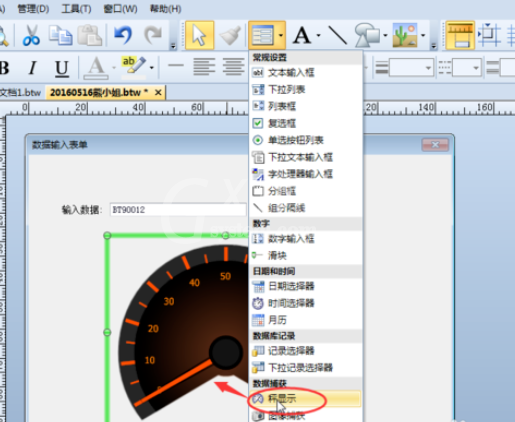This screenshot has height=422, width=515.
Task: Select the pointer selection tool
Action: pyautogui.click(x=199, y=35)
